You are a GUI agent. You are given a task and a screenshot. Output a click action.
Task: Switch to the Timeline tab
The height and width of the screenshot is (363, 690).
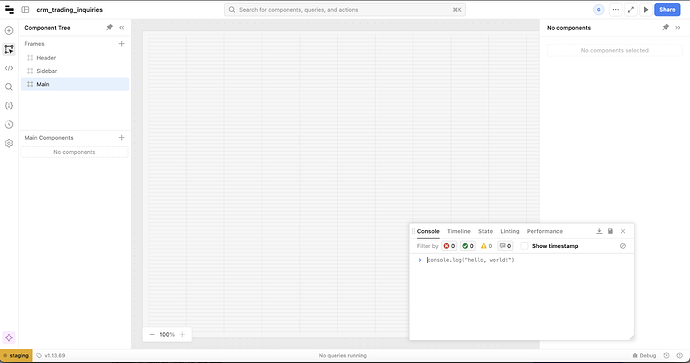(459, 231)
